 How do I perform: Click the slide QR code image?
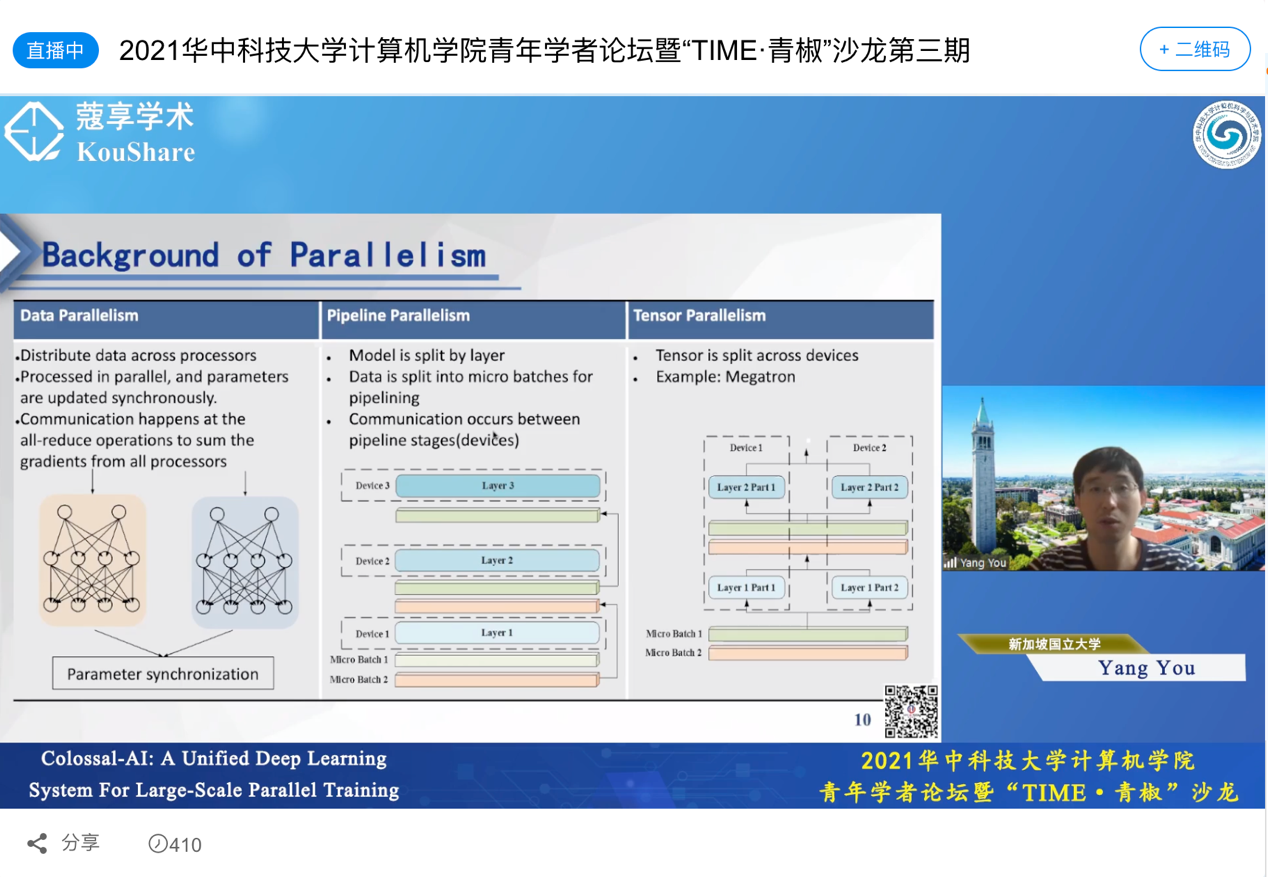pos(911,711)
